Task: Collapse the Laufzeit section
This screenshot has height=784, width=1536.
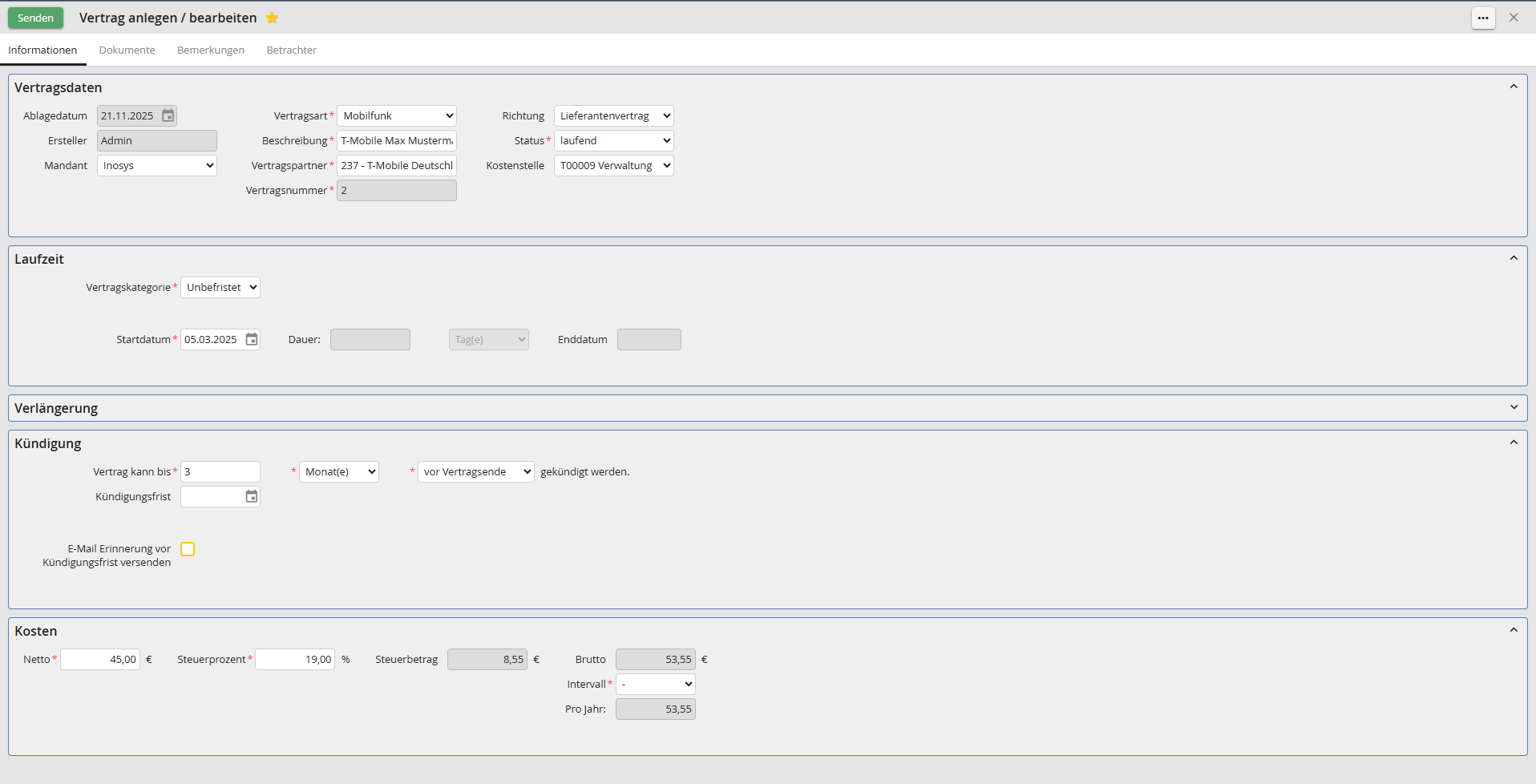Action: pyautogui.click(x=1513, y=258)
